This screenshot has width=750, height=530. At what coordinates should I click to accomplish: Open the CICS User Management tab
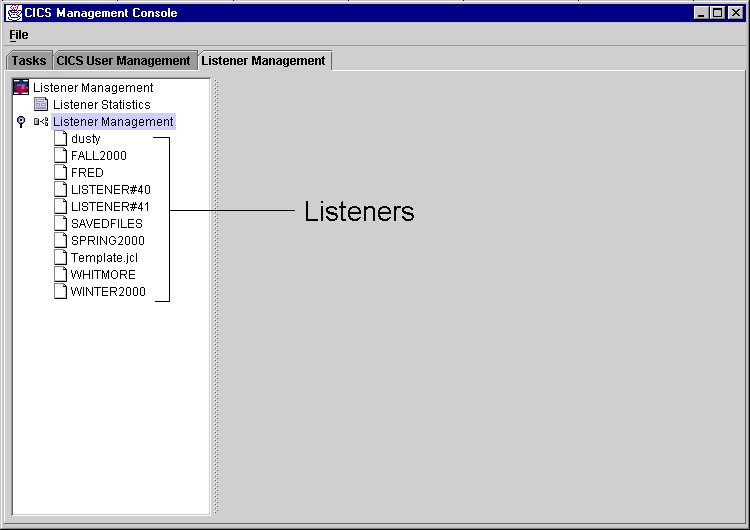(x=124, y=61)
